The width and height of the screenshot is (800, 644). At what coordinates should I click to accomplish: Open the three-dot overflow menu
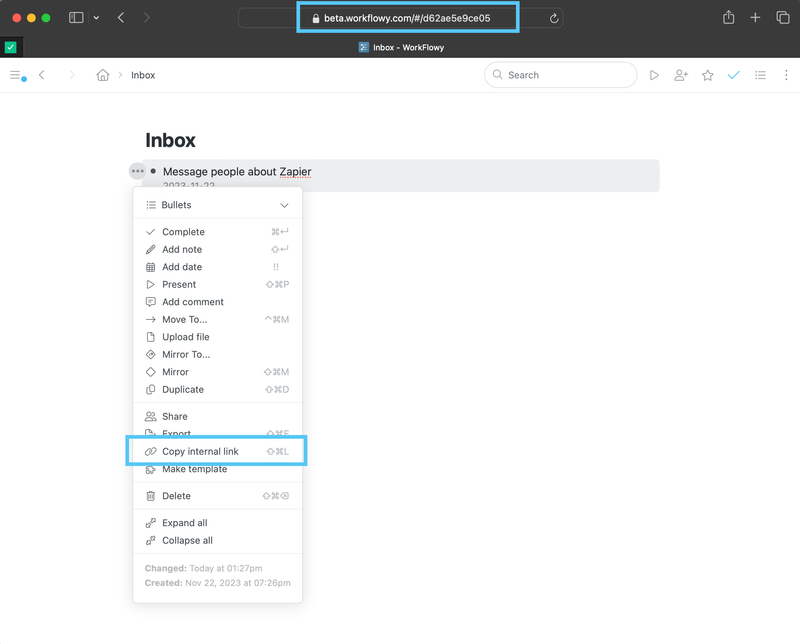pyautogui.click(x=786, y=75)
